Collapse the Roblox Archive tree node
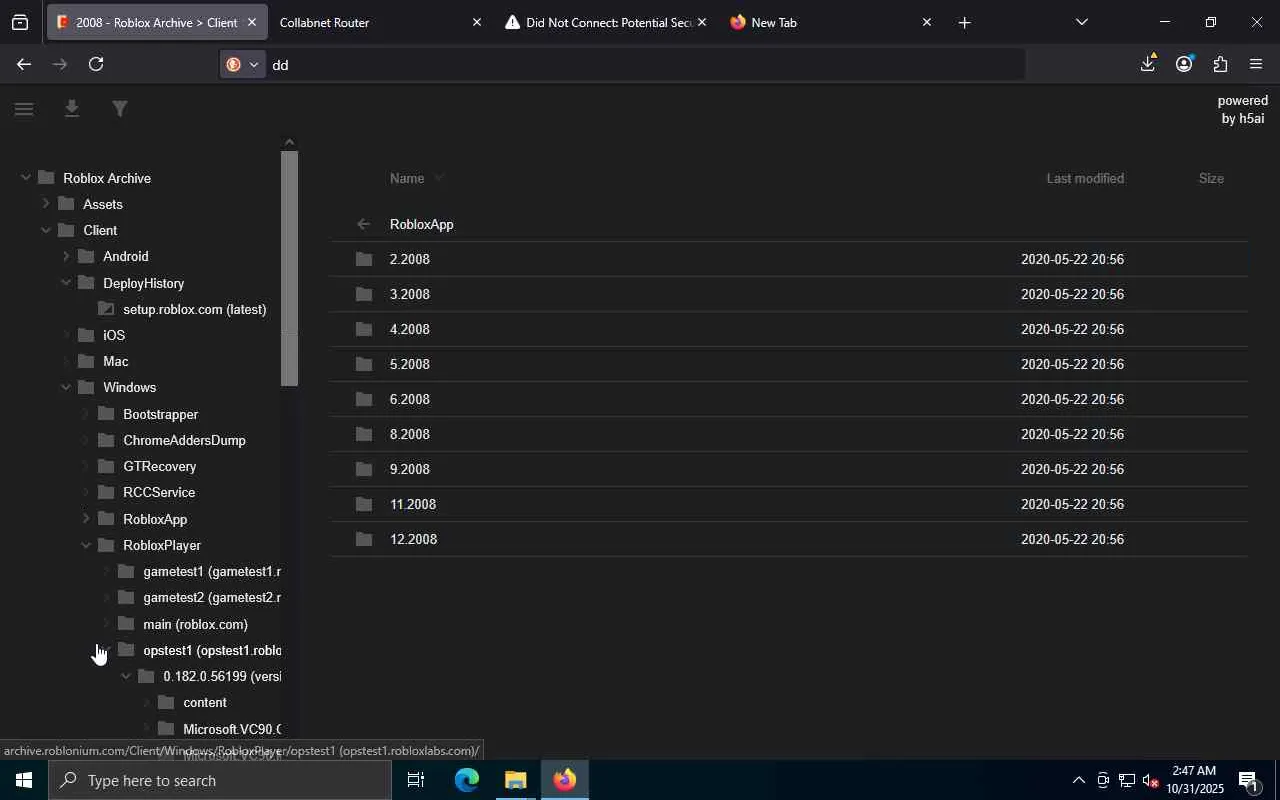Viewport: 1280px width, 800px height. tap(26, 178)
